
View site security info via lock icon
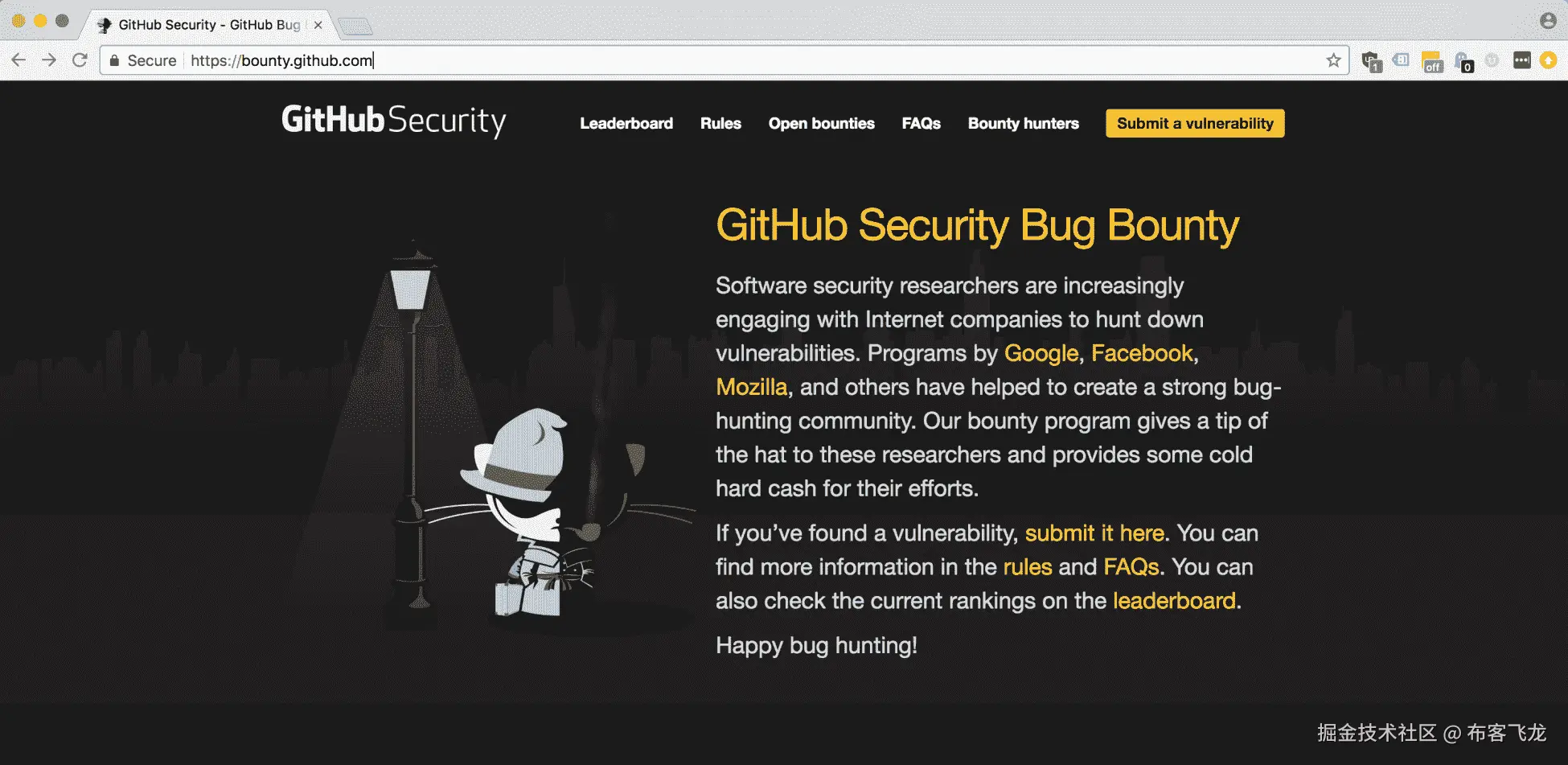[115, 60]
